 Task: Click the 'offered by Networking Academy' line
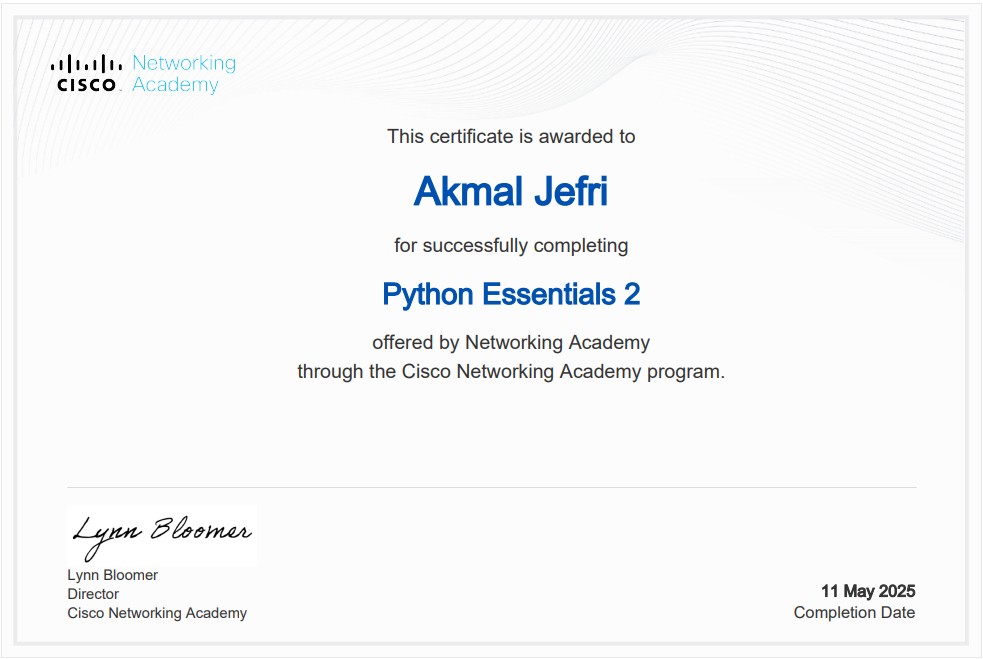pos(511,342)
